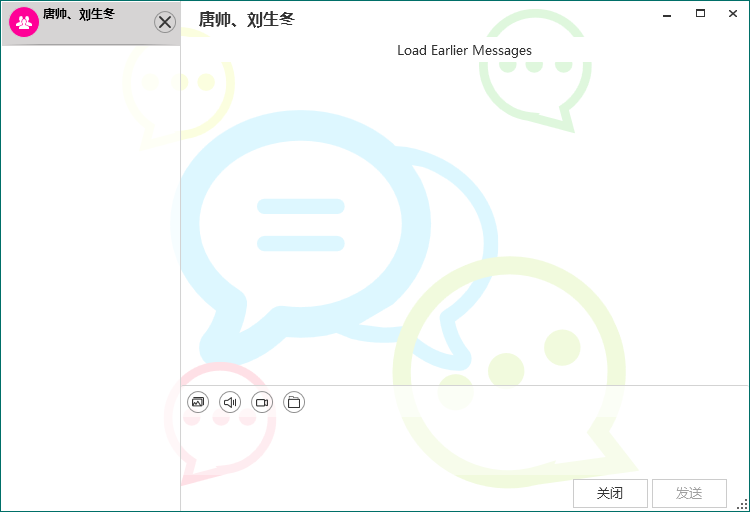Close the 唐帅、刘生冬 conversation tab

tap(165, 22)
